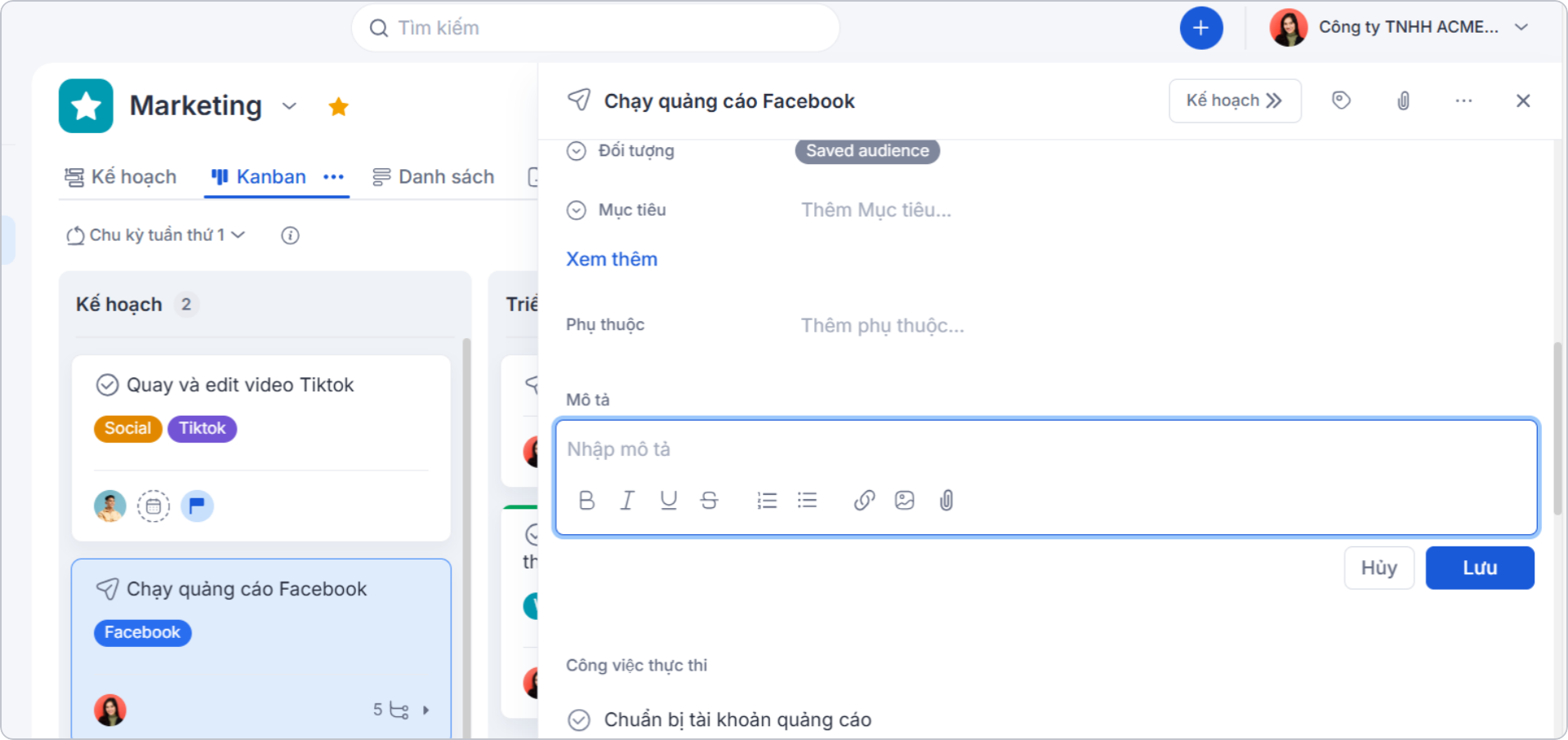Click the Nhập mô tả description field
The width and height of the screenshot is (1568, 740).
click(1045, 449)
